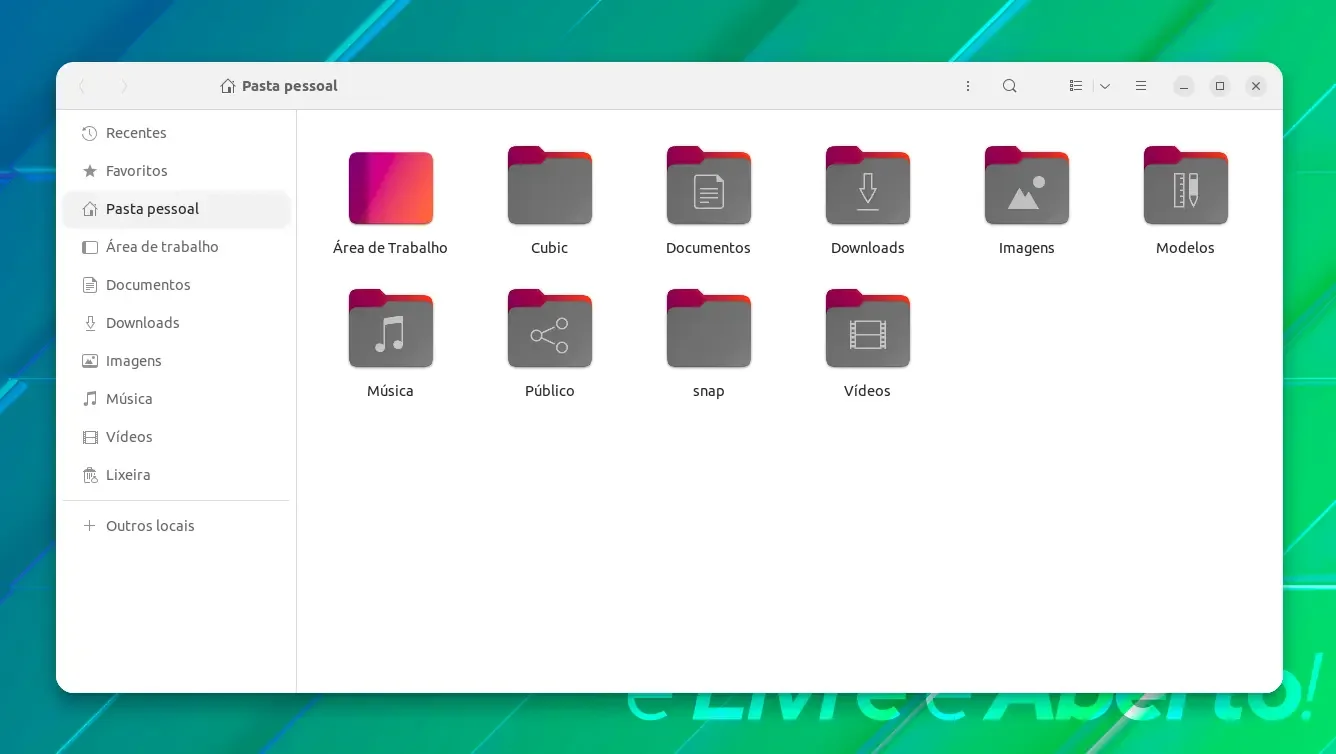The image size is (1336, 754).
Task: Open the hamburger main menu
Action: (x=1141, y=86)
